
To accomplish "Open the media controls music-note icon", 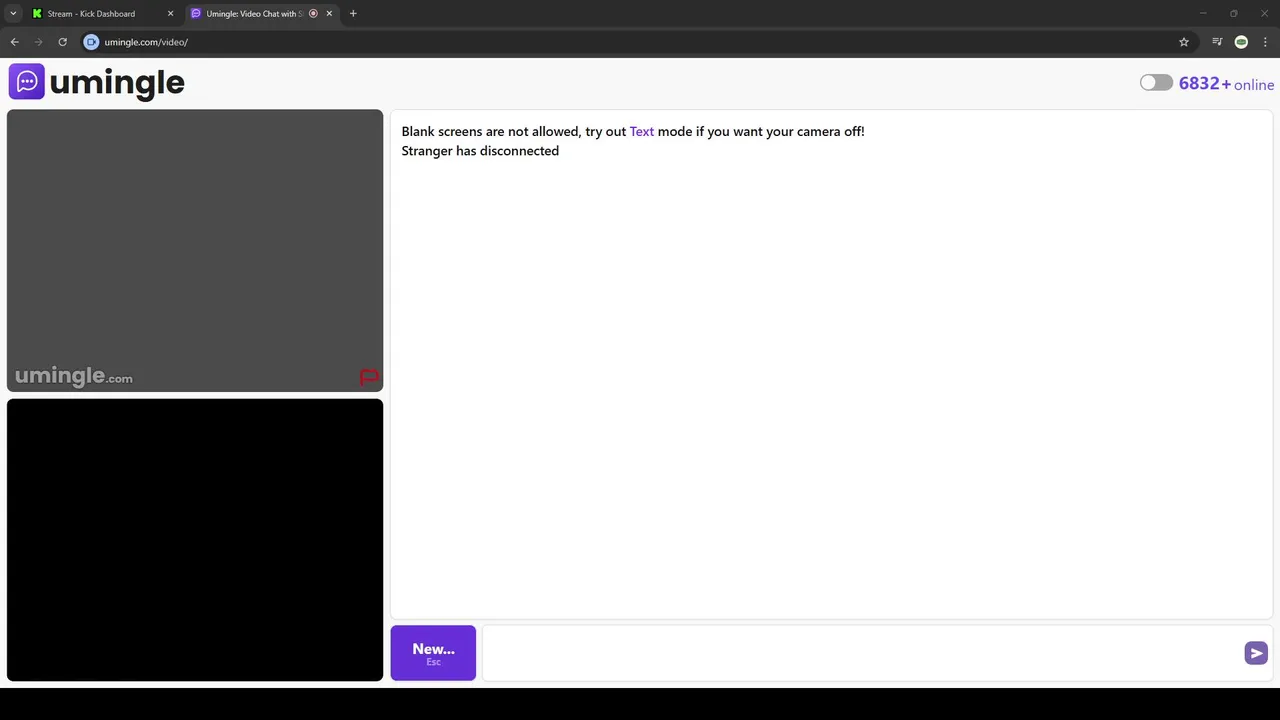I will coord(1217,42).
